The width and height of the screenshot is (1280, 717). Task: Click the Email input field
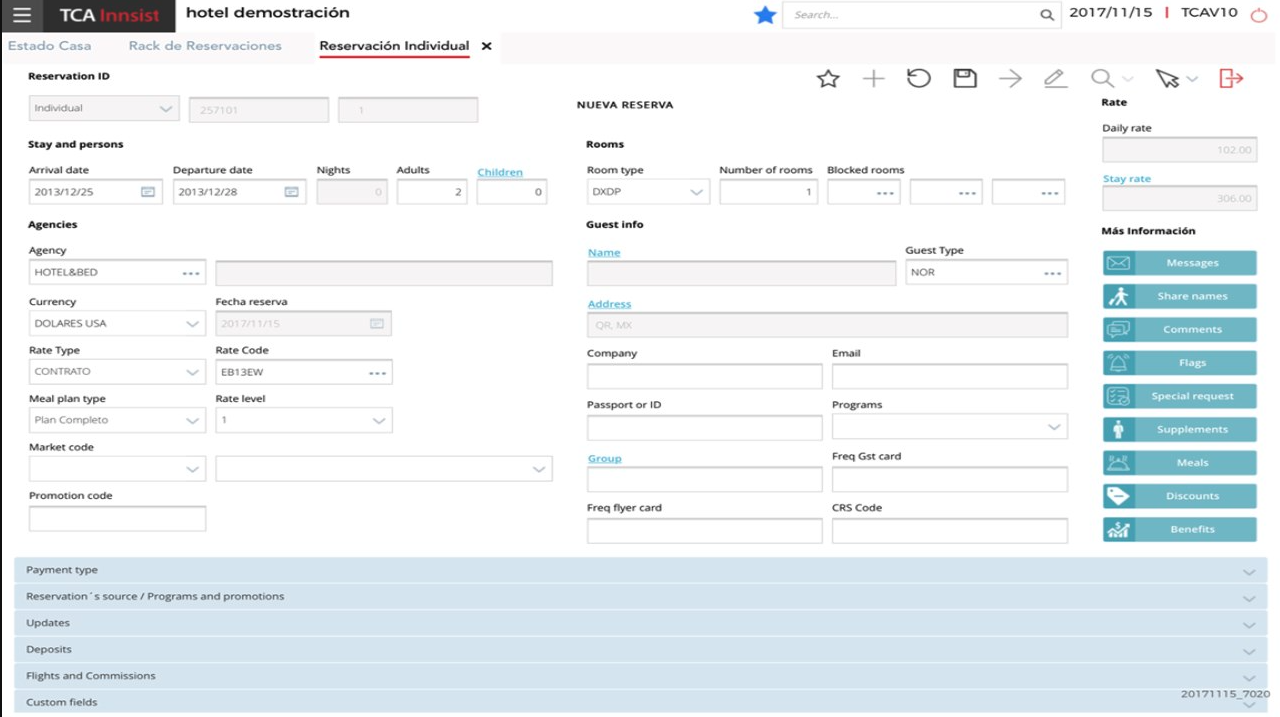[x=949, y=376]
